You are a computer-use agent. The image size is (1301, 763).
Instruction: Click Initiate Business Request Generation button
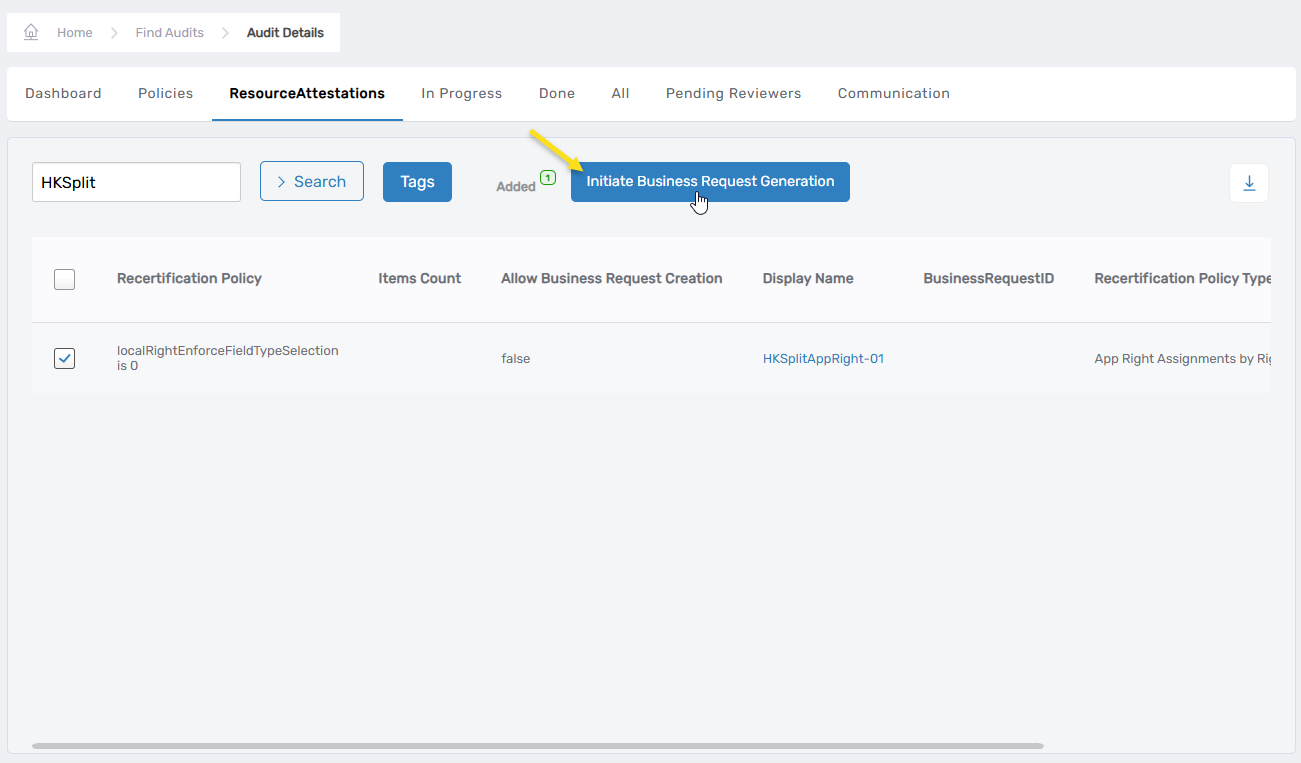(x=710, y=182)
